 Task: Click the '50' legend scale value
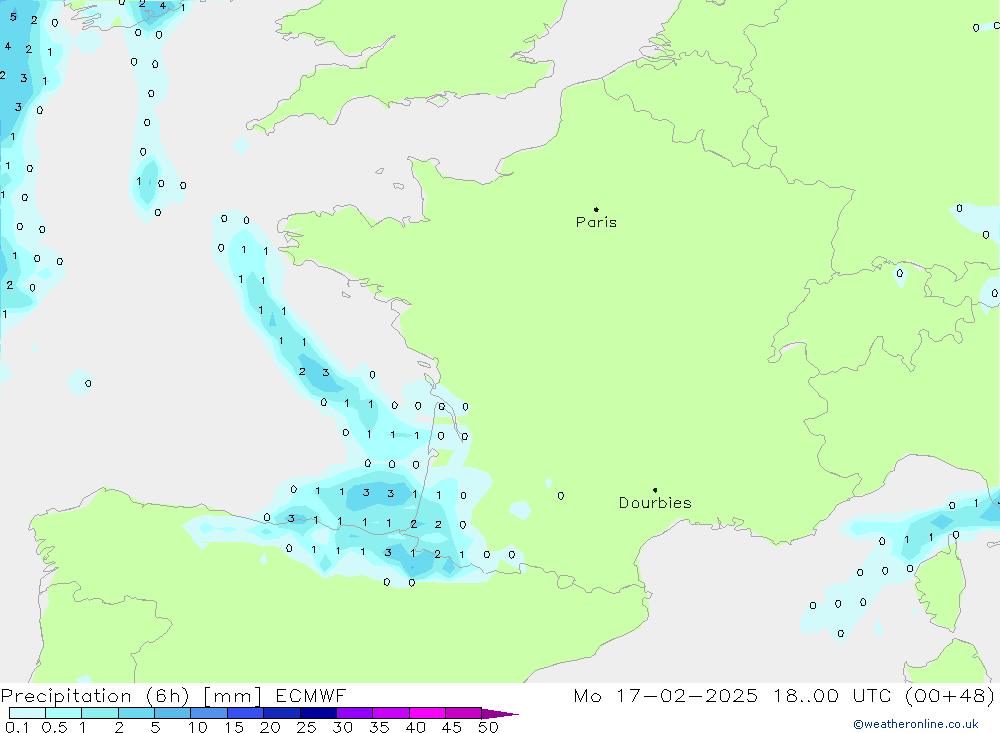[488, 727]
